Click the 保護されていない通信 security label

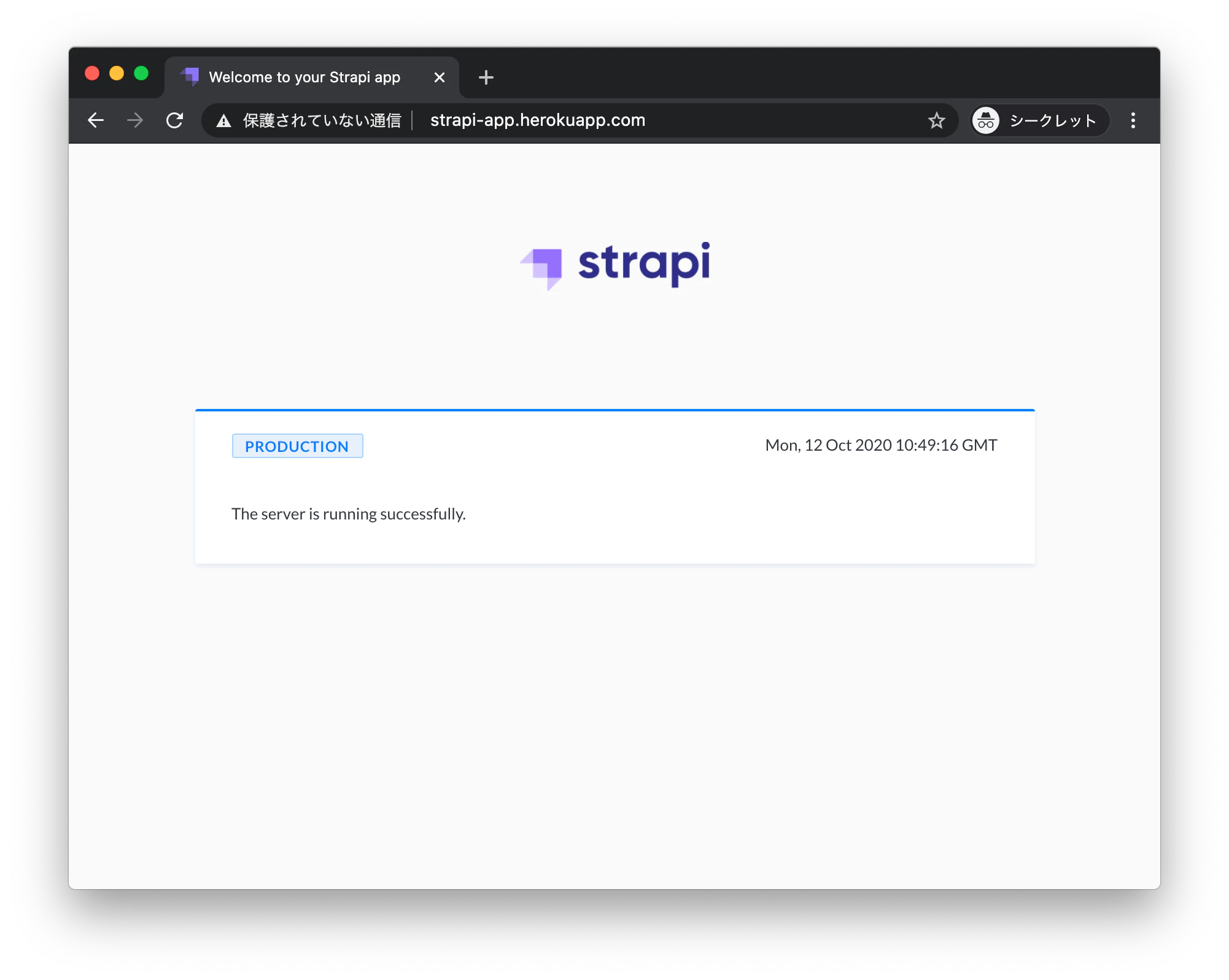[x=322, y=120]
